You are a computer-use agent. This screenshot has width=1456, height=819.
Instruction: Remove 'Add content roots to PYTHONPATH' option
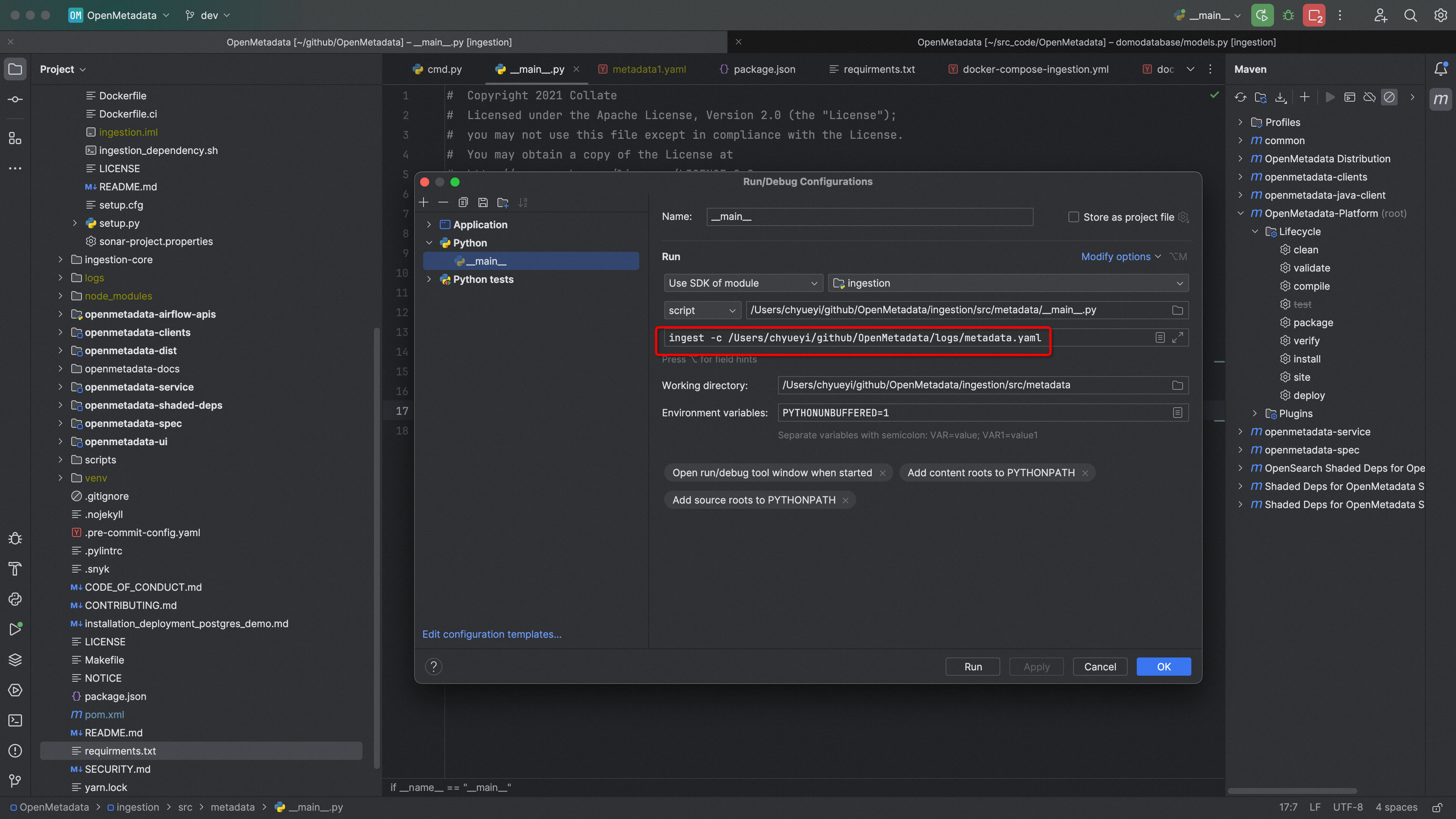click(1085, 473)
